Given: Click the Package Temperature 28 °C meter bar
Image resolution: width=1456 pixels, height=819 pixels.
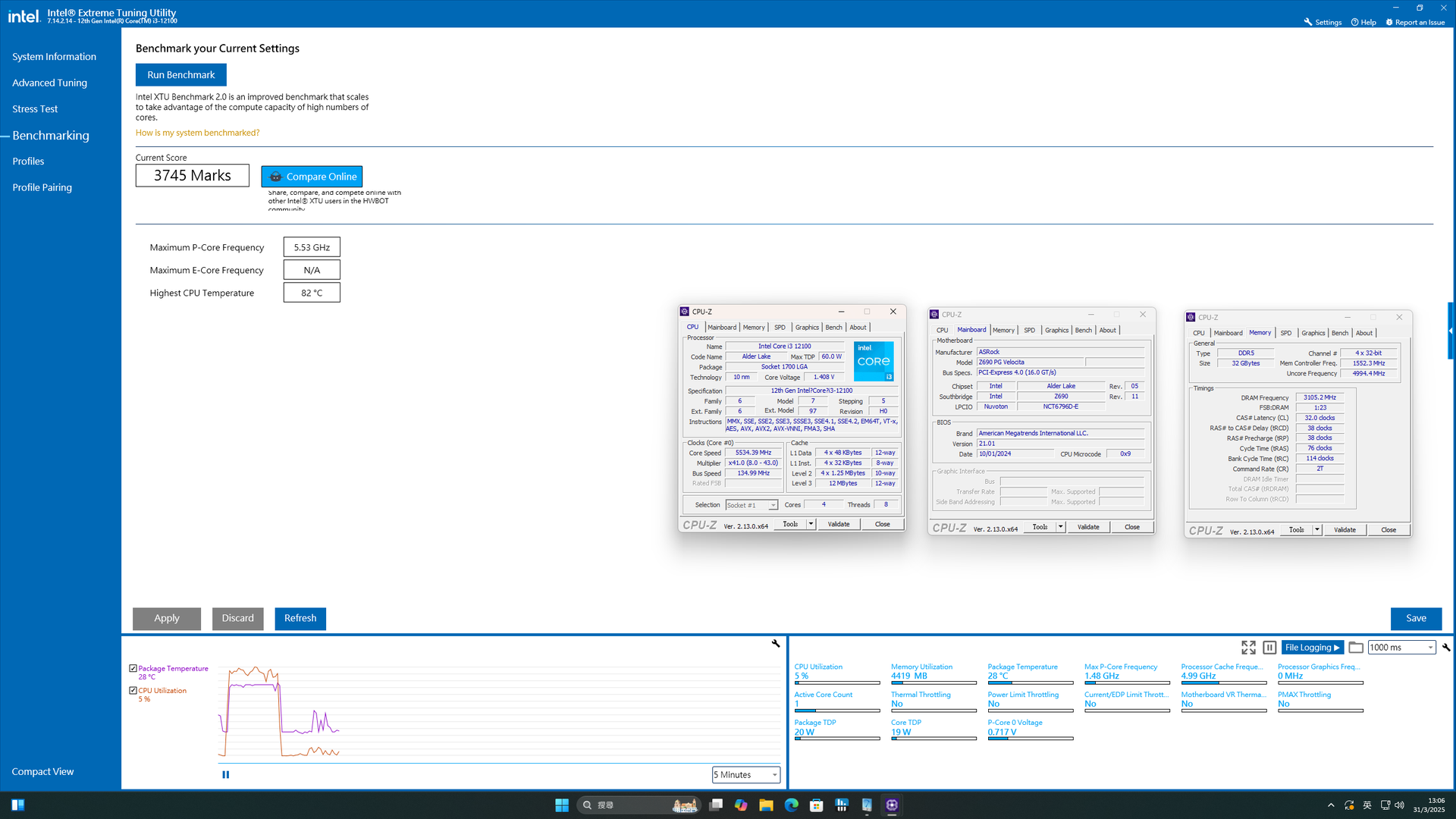Looking at the screenshot, I should tap(1031, 683).
